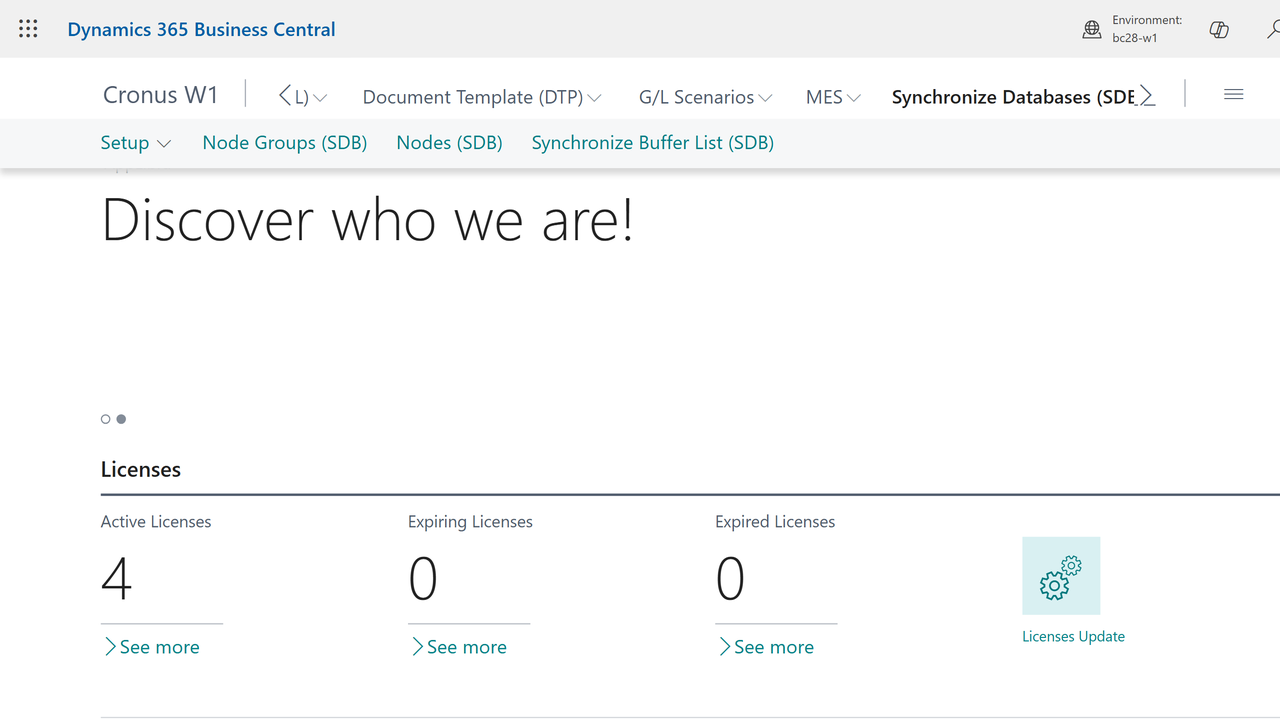Screen dimensions: 1280x720
Task: Click the search magnifier icon
Action: (1273, 30)
